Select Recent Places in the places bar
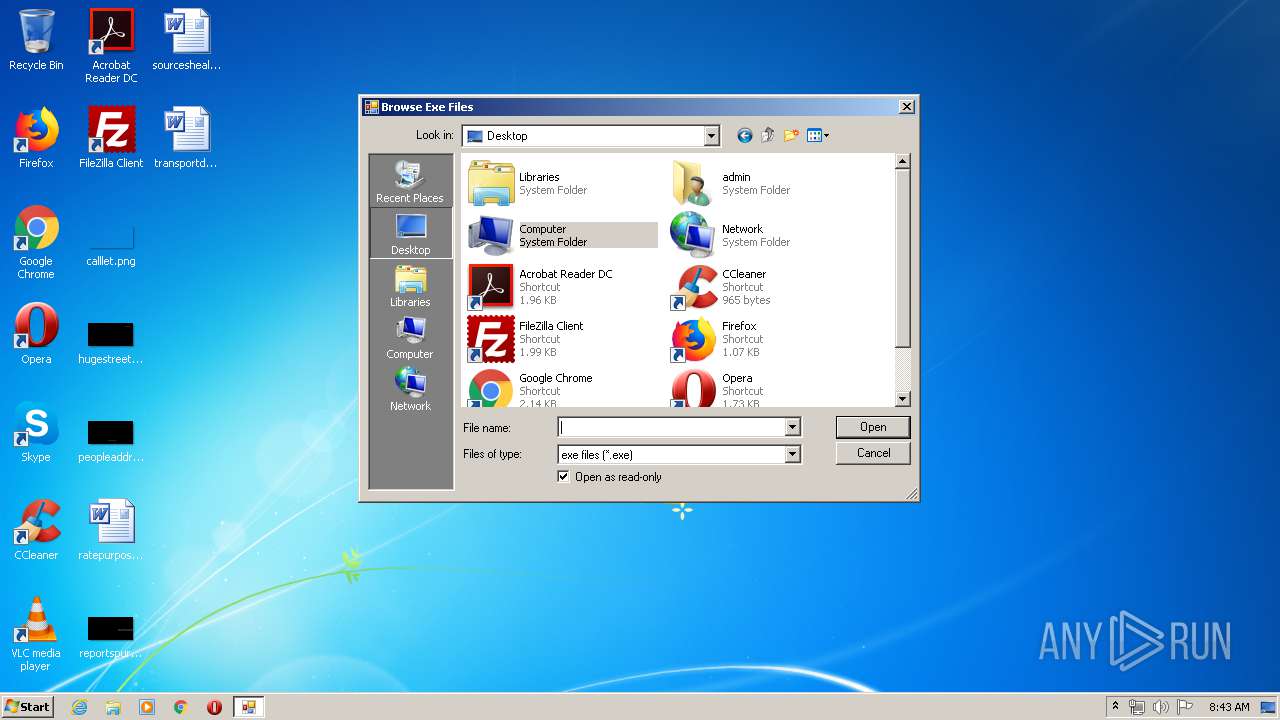 (x=410, y=181)
